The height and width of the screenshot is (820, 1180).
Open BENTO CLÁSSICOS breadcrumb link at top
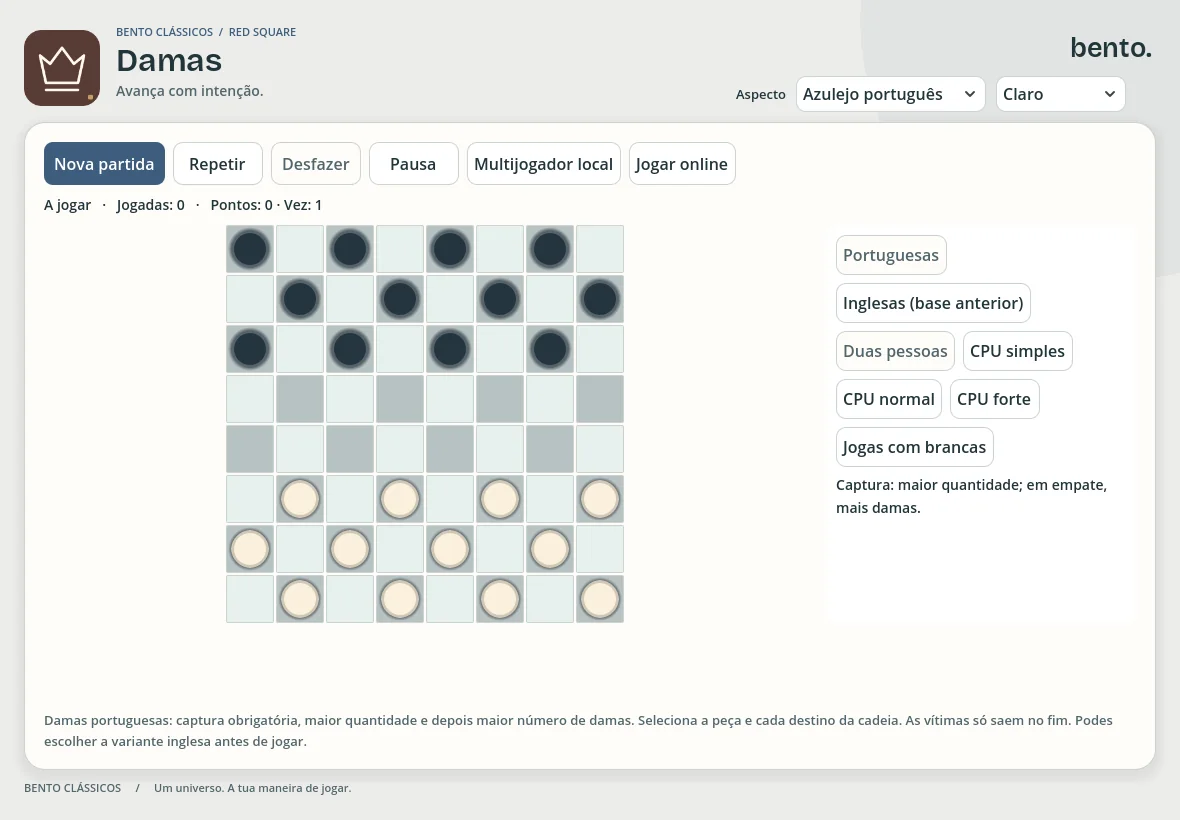click(x=164, y=32)
